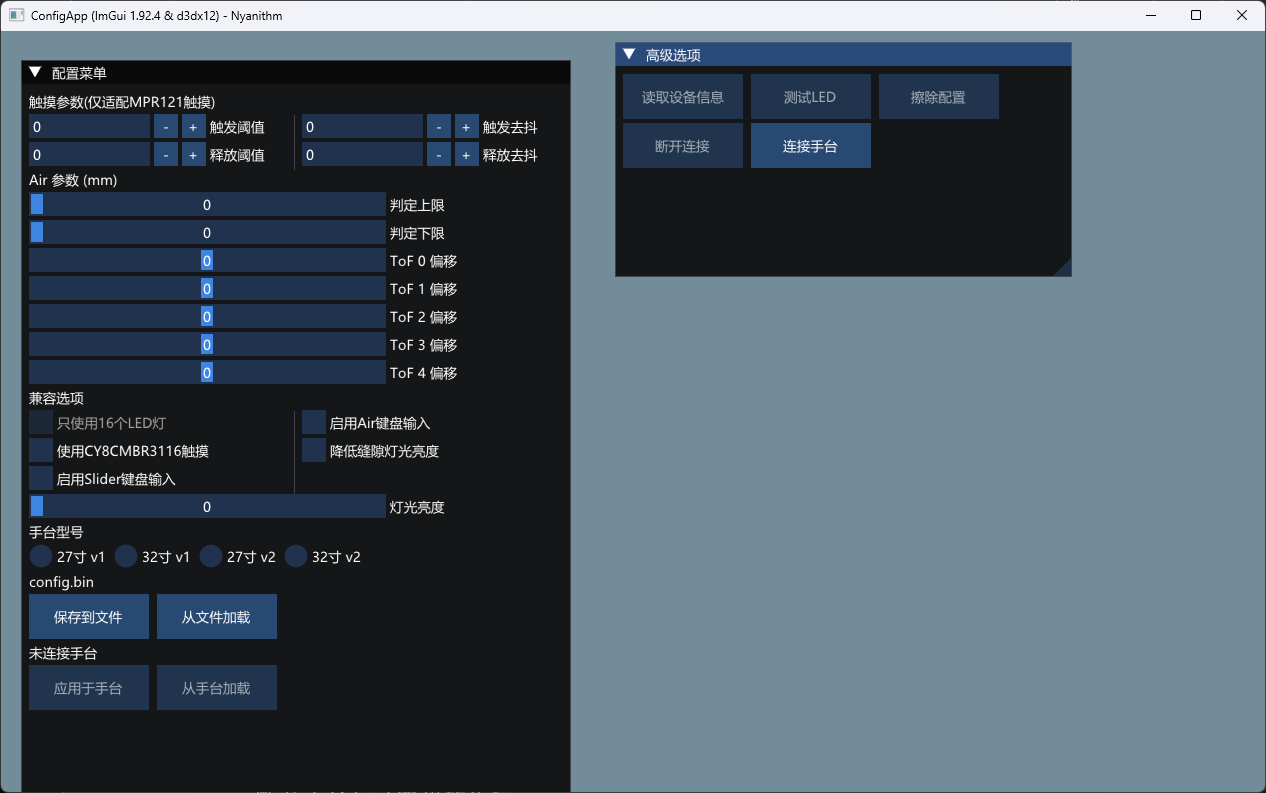Click the app icon in the title bar

pyautogui.click(x=16, y=15)
